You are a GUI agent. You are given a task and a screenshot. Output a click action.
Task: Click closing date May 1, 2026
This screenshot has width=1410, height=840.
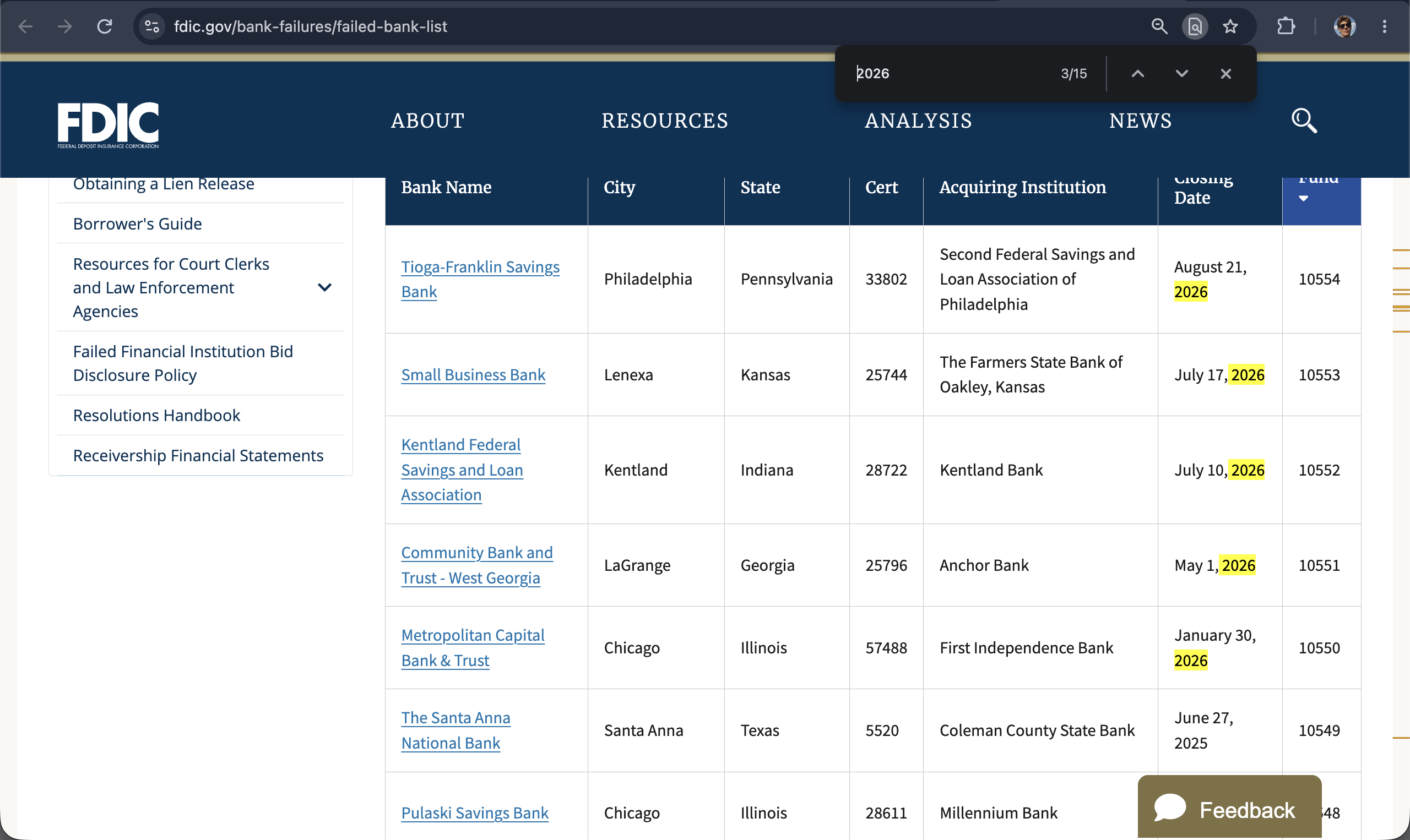point(1214,565)
